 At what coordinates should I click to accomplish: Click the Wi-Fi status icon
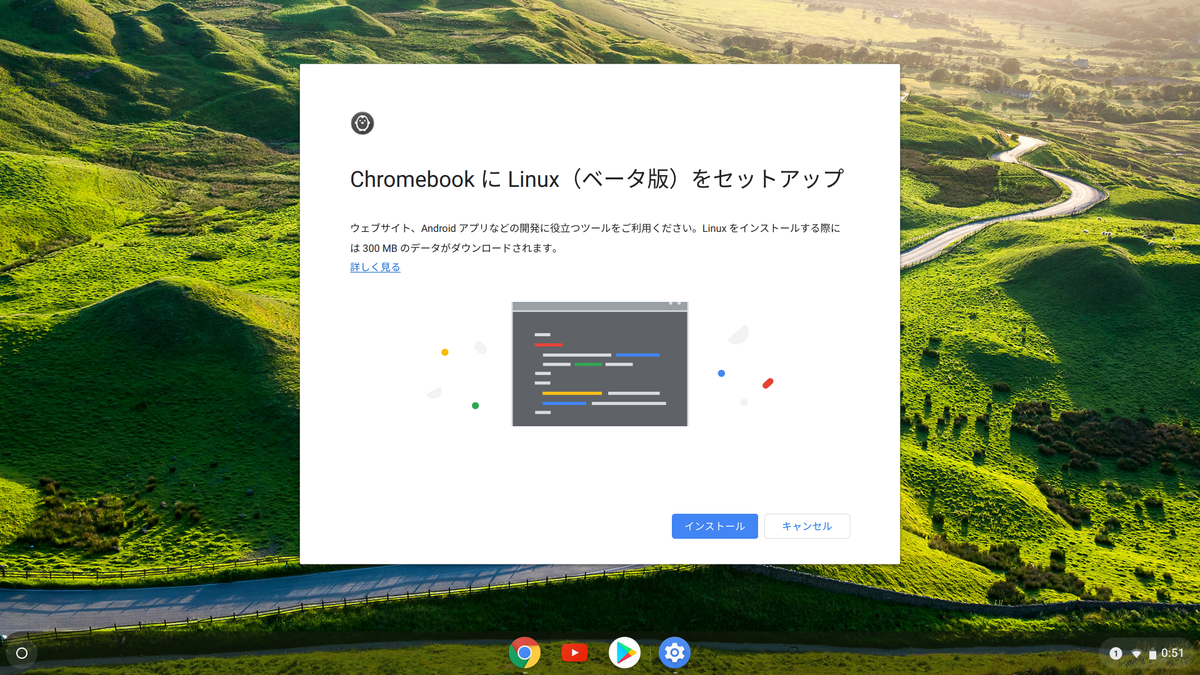point(1136,654)
